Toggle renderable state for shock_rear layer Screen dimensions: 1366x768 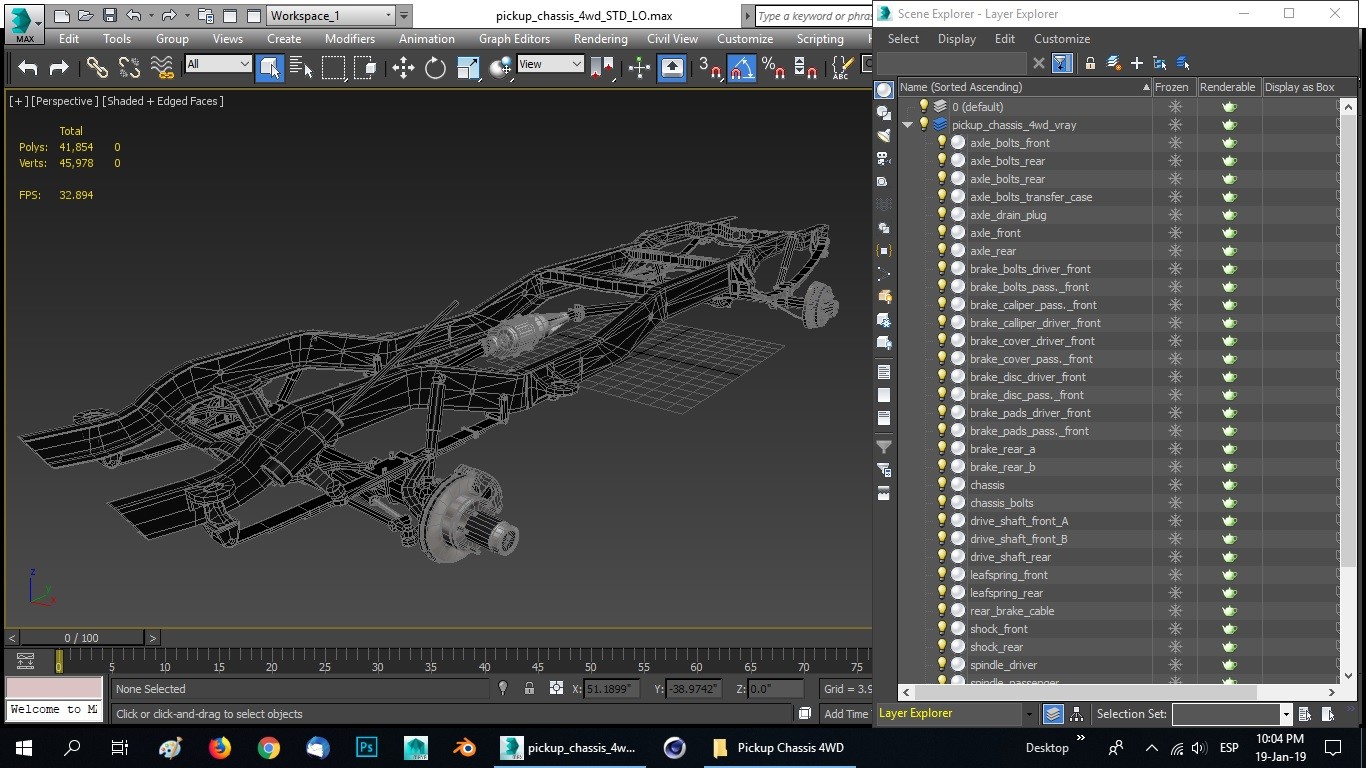click(x=1228, y=647)
